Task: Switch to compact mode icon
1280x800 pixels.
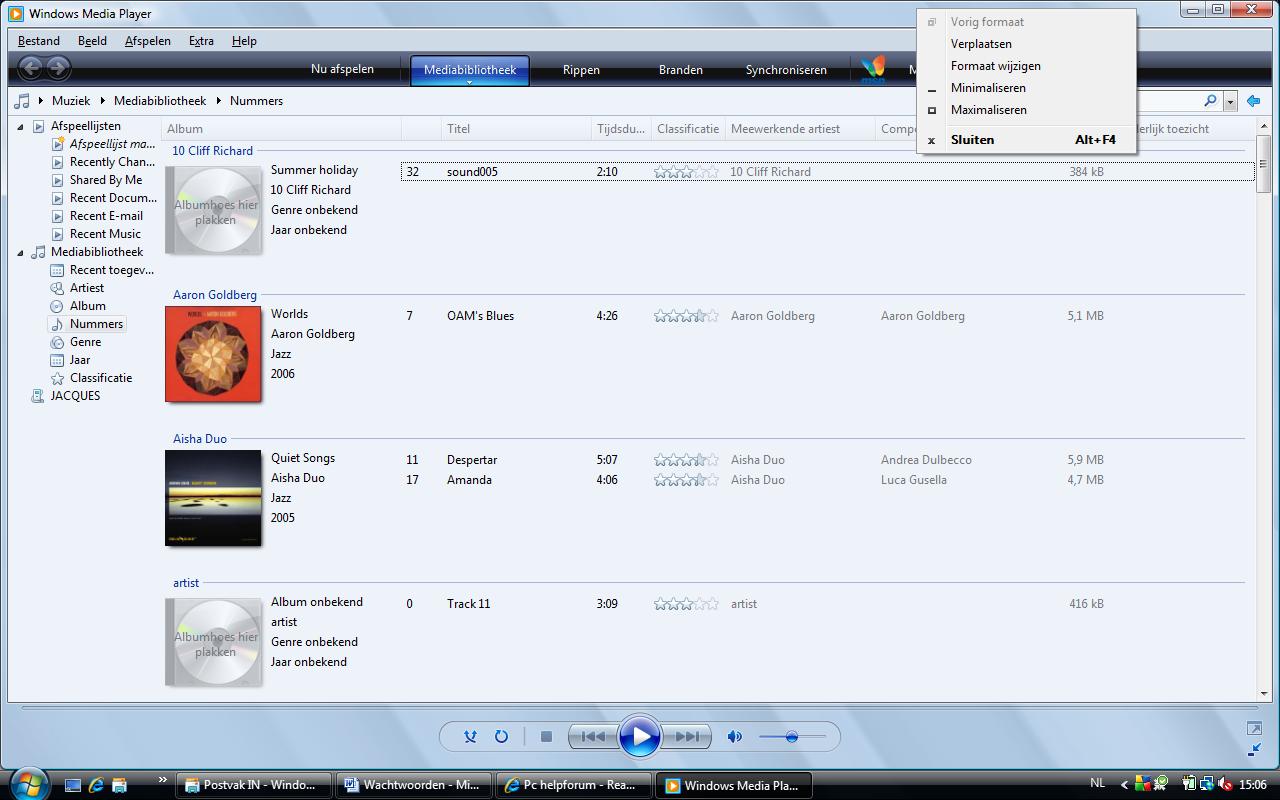Action: 1254,749
